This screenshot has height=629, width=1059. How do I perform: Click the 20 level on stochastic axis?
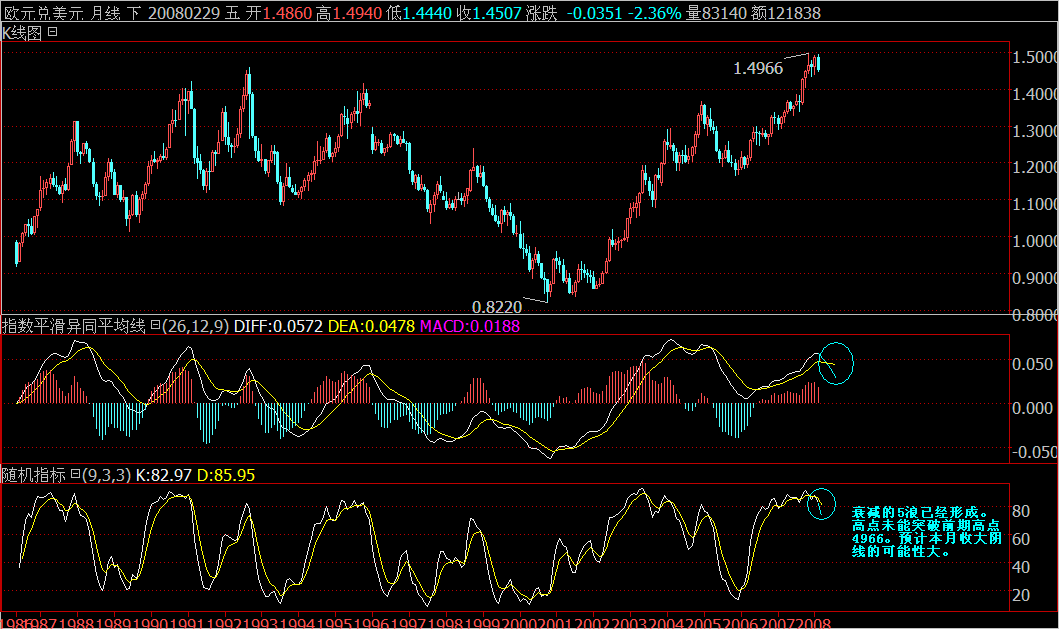1021,595
